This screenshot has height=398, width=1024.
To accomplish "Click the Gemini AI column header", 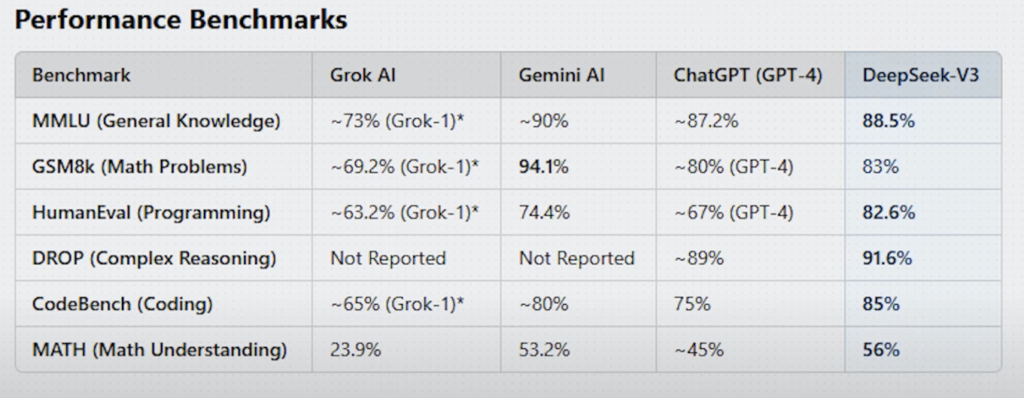I will pyautogui.click(x=562, y=75).
